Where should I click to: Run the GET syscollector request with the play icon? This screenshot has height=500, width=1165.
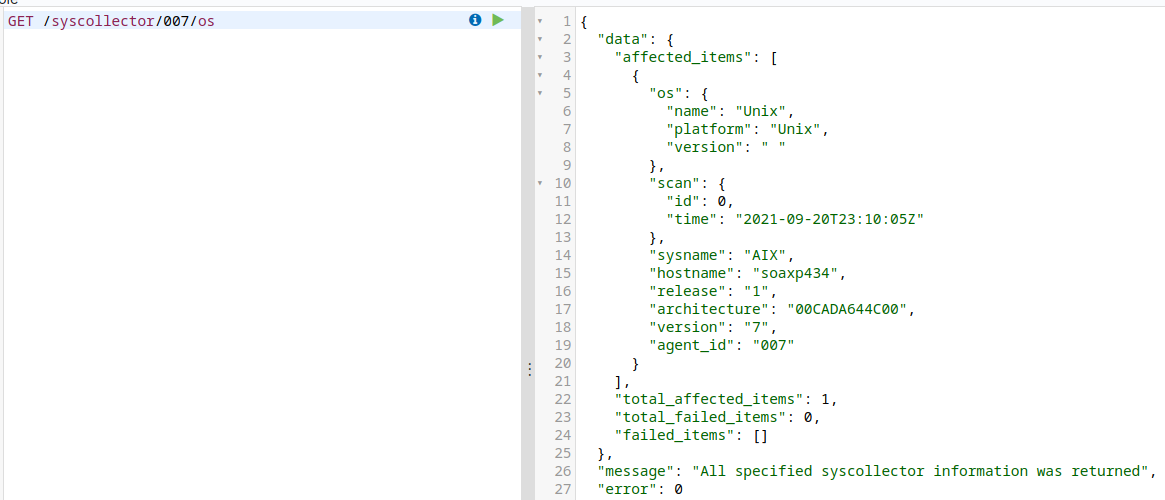498,20
